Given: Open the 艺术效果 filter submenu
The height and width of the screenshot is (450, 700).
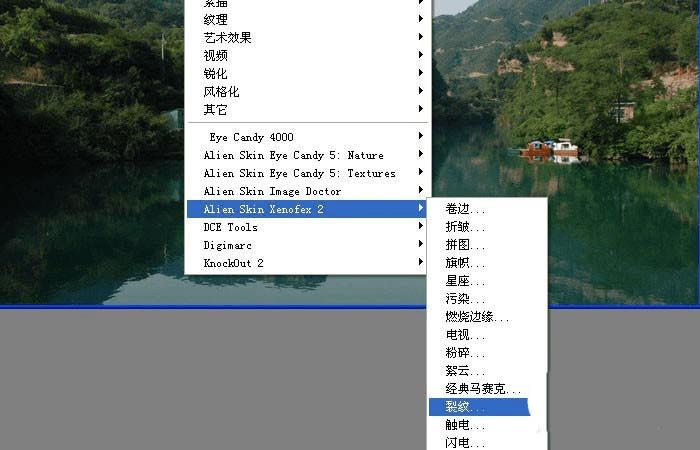Looking at the screenshot, I should pyautogui.click(x=307, y=38).
